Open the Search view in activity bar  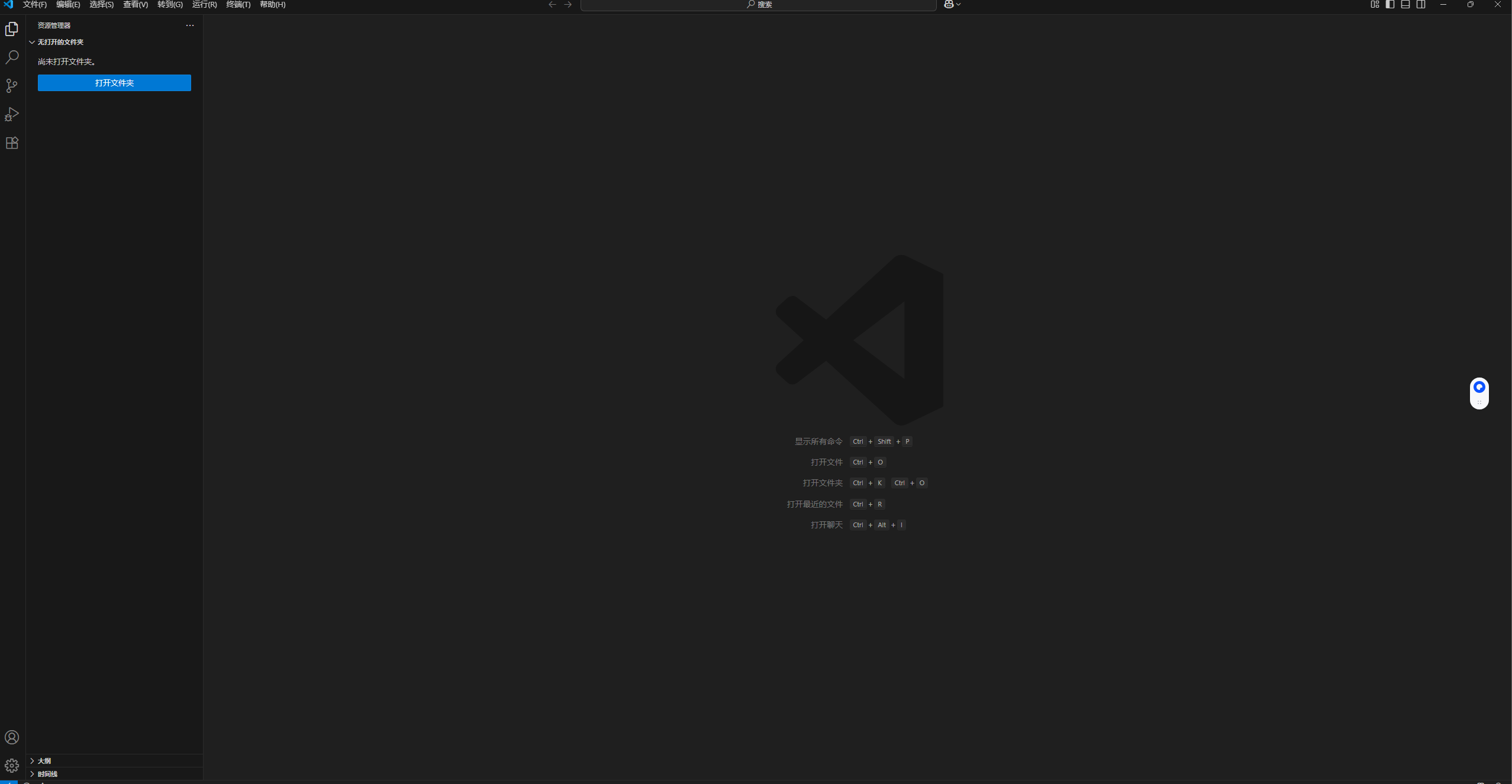[x=12, y=57]
